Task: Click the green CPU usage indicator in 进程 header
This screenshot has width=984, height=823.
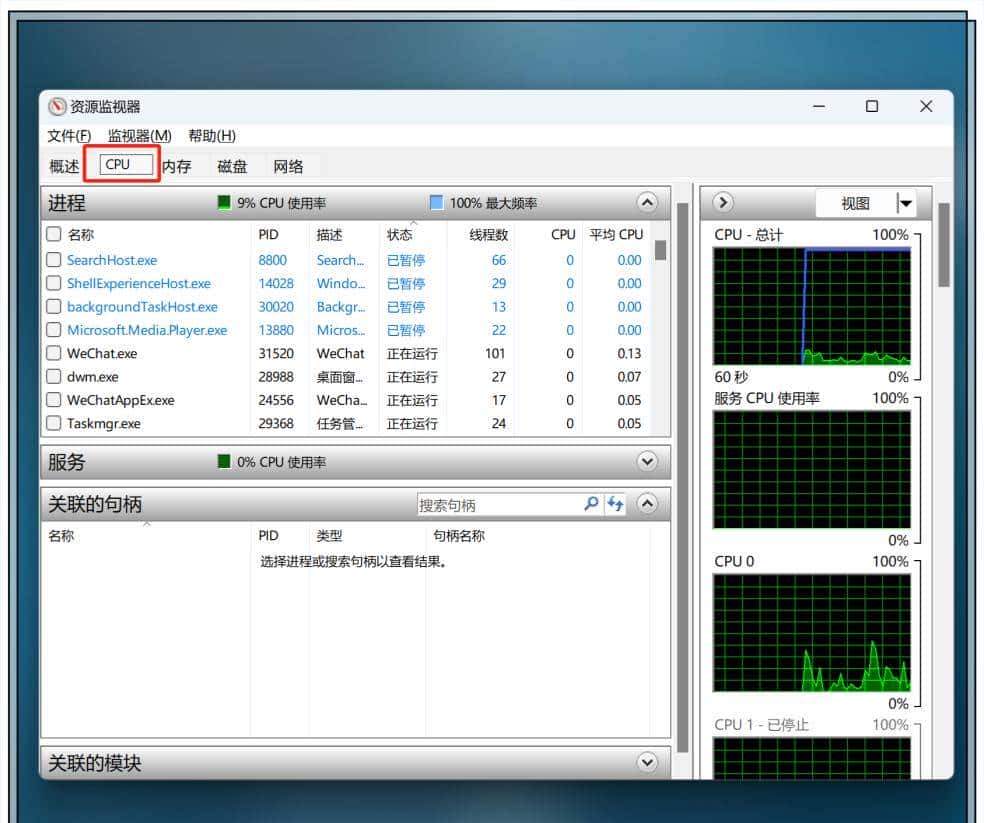Action: pyautogui.click(x=224, y=203)
